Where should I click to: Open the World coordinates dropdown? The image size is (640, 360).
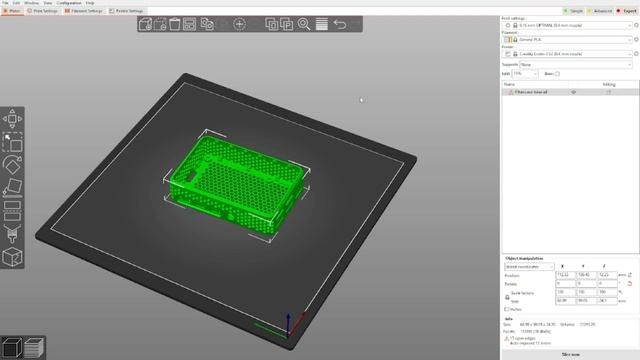[x=529, y=267]
